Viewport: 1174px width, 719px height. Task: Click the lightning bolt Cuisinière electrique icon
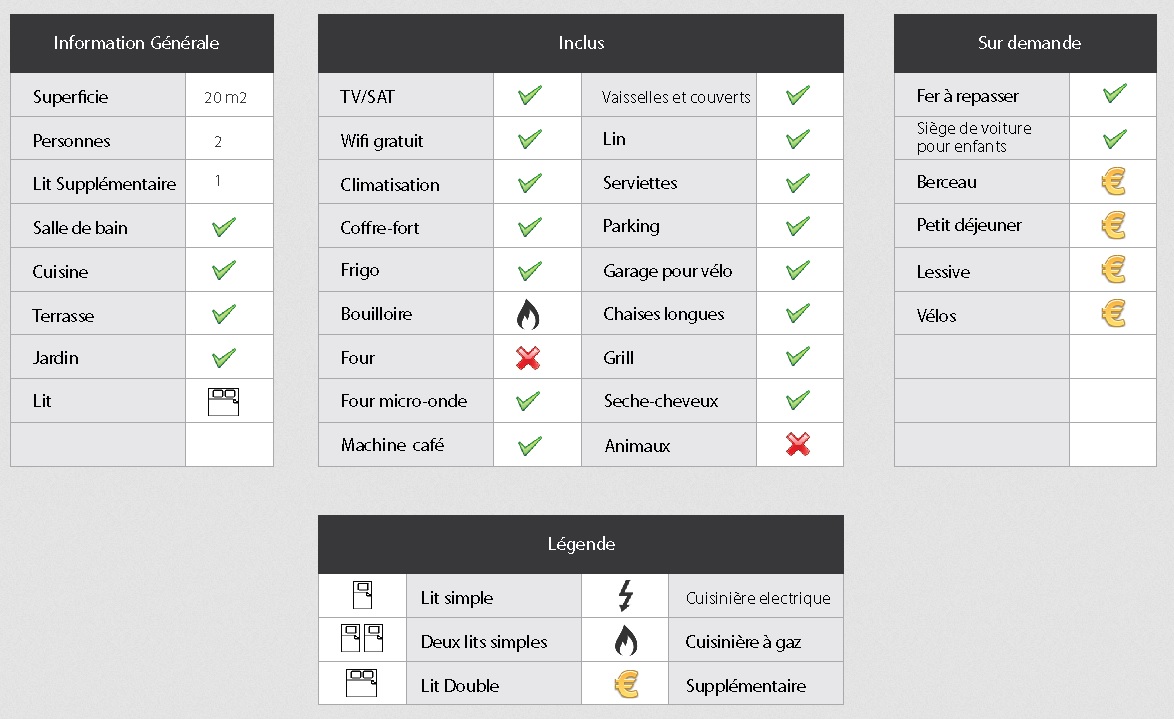[x=626, y=596]
